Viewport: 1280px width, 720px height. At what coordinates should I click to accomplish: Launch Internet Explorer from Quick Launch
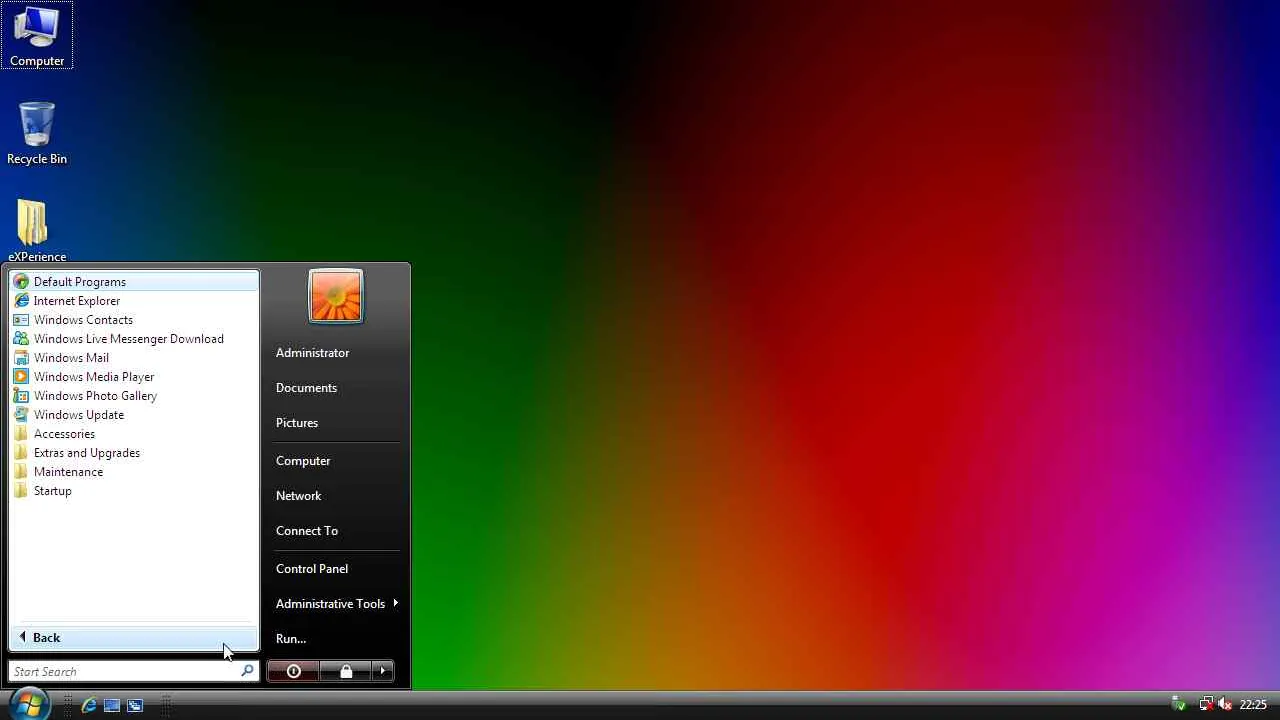click(89, 705)
